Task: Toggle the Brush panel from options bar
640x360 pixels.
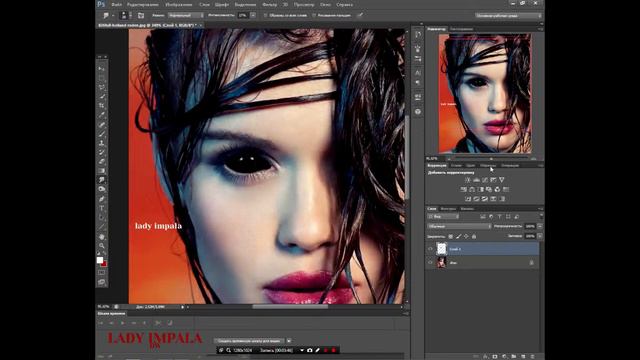Action: (141, 16)
